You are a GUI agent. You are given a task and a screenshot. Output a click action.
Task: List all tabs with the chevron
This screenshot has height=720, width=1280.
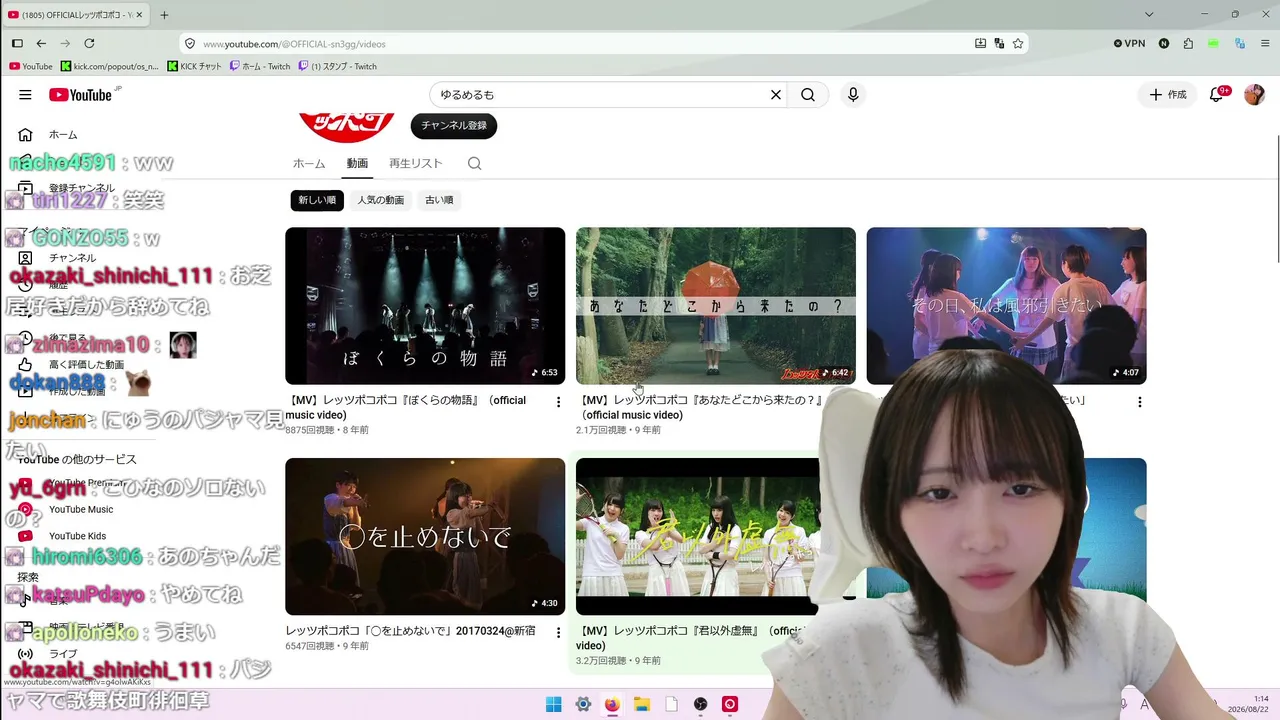pos(1149,15)
